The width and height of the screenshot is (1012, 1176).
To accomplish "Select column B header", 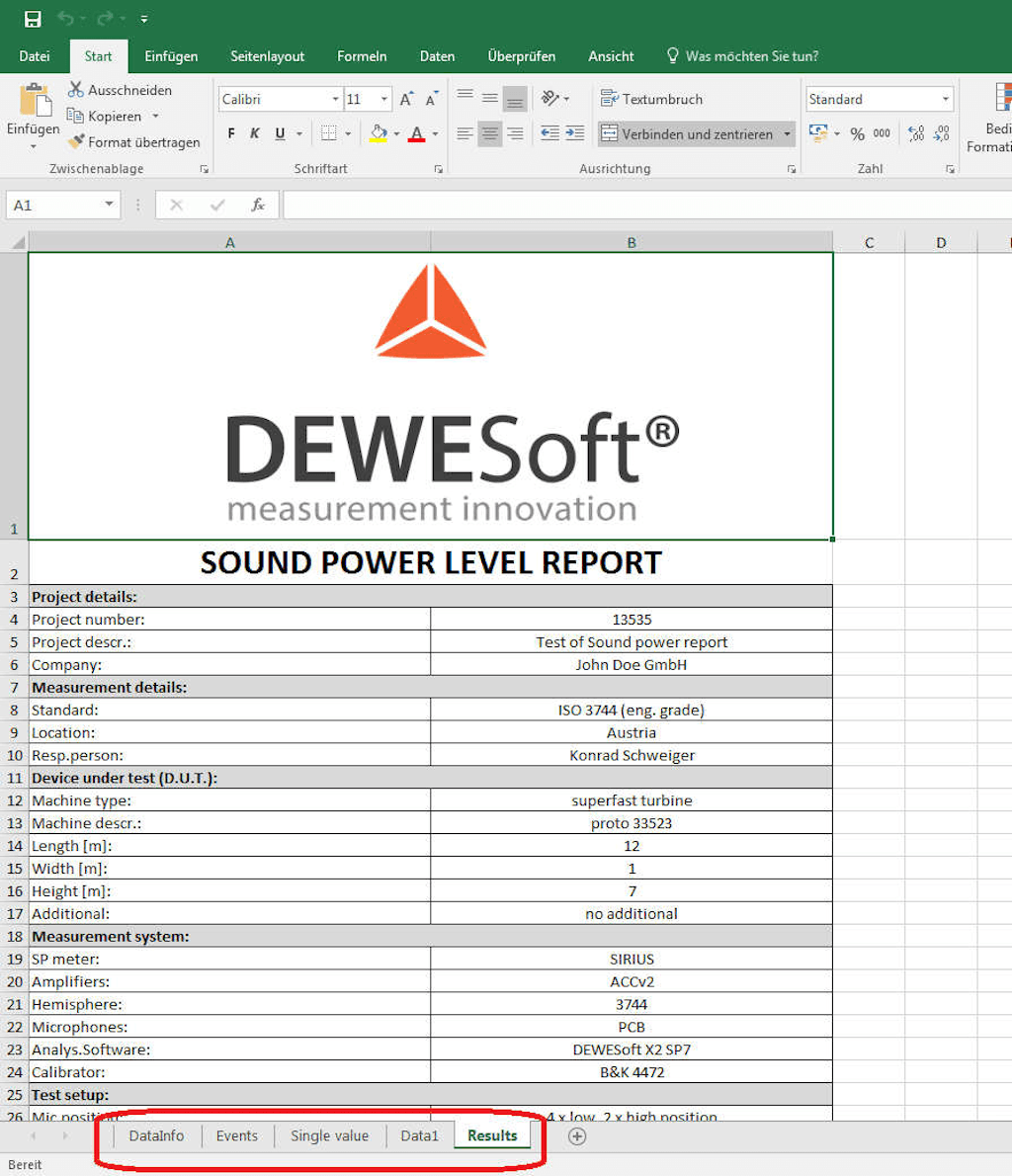I will click(632, 242).
